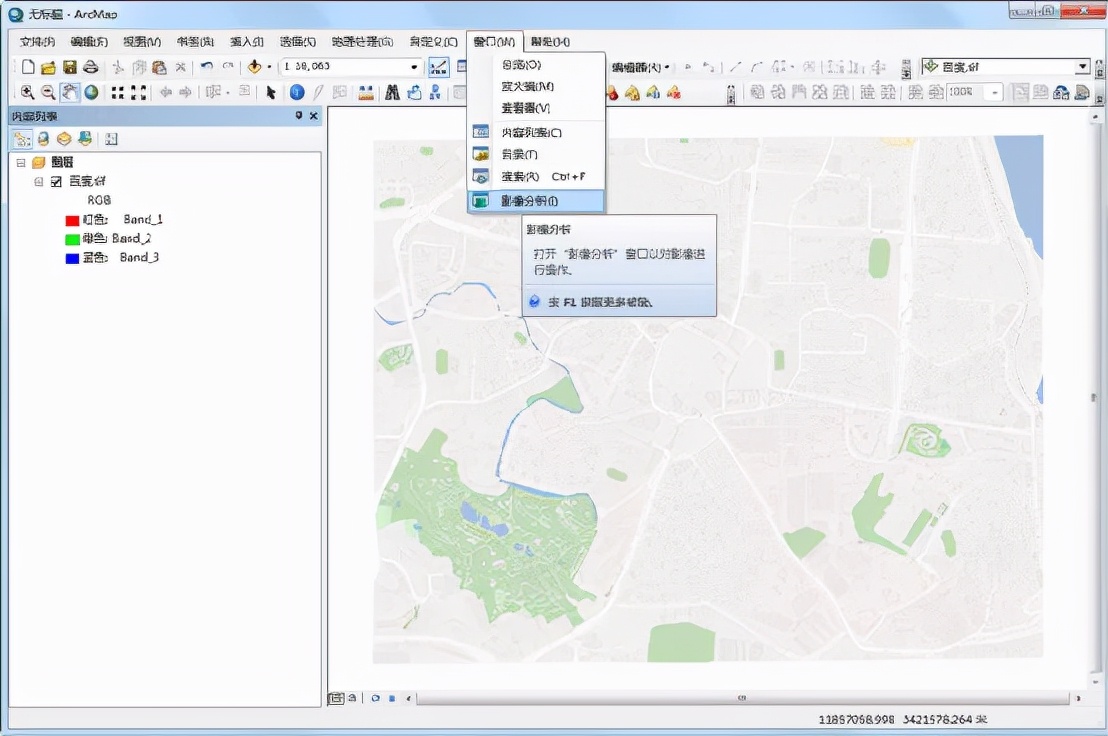Open a map document with the Open icon

click(x=48, y=66)
